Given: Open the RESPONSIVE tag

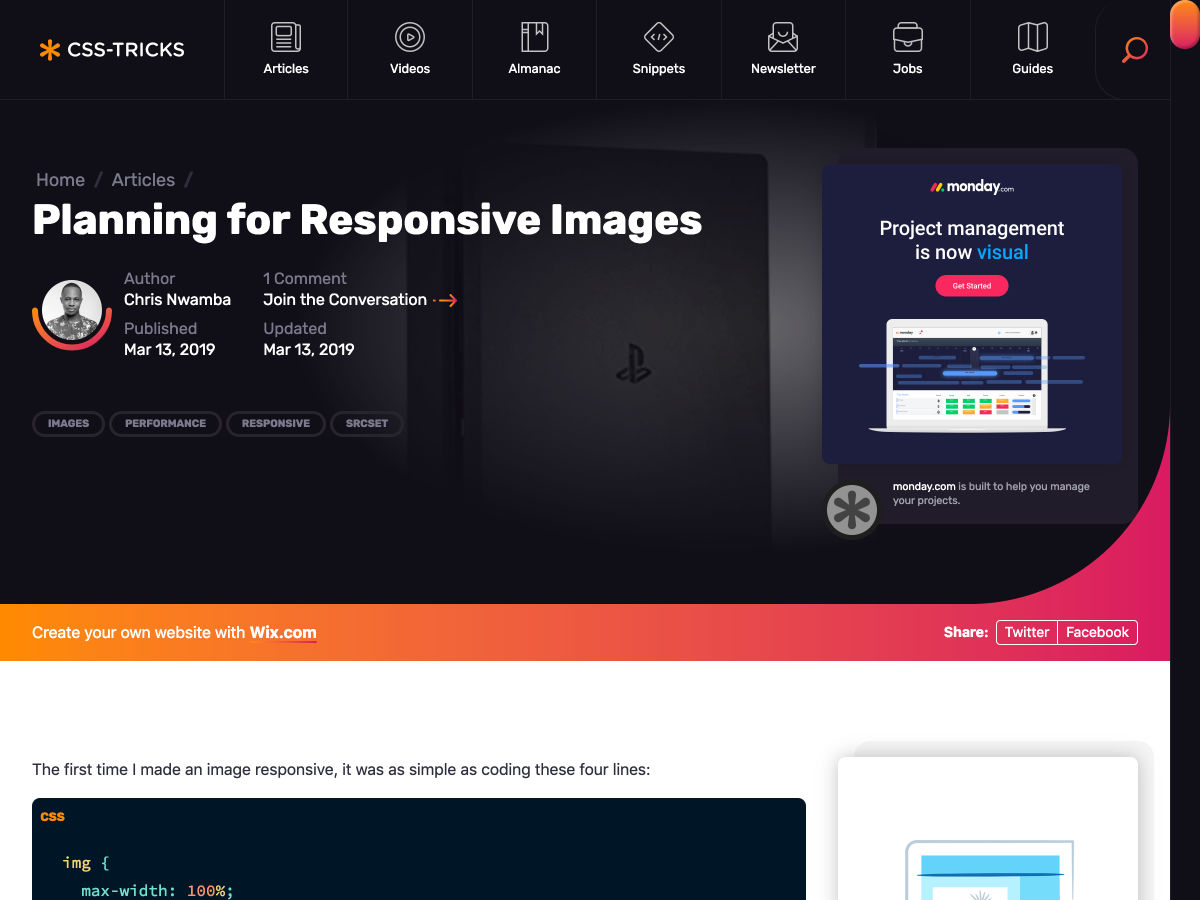Looking at the screenshot, I should coord(276,424).
